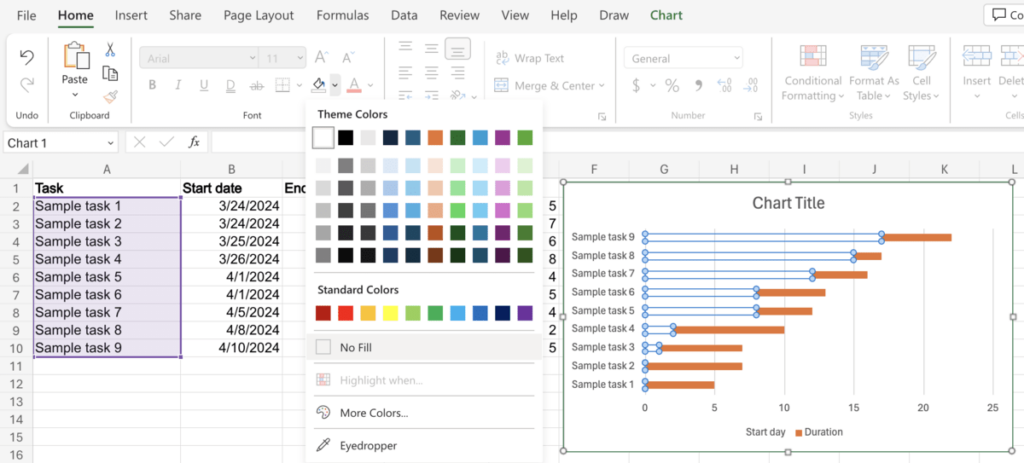Screen dimensions: 1024x463
Task: Select the No Fill option
Action: coord(424,347)
